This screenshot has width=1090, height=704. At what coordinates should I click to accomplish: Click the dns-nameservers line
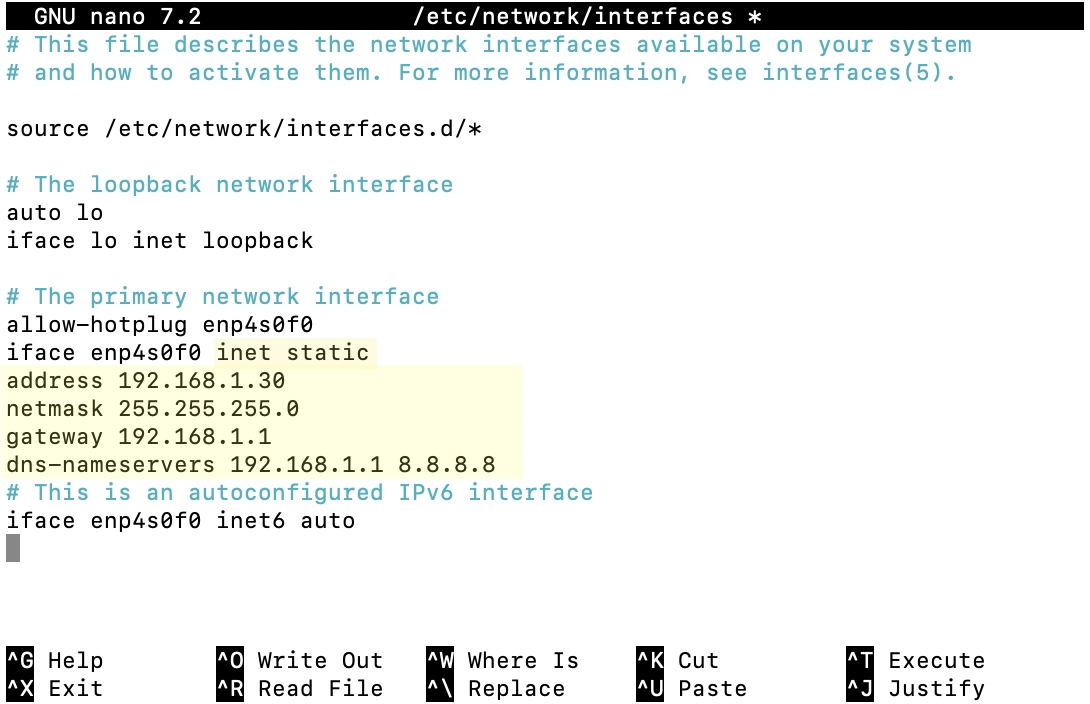coord(251,464)
